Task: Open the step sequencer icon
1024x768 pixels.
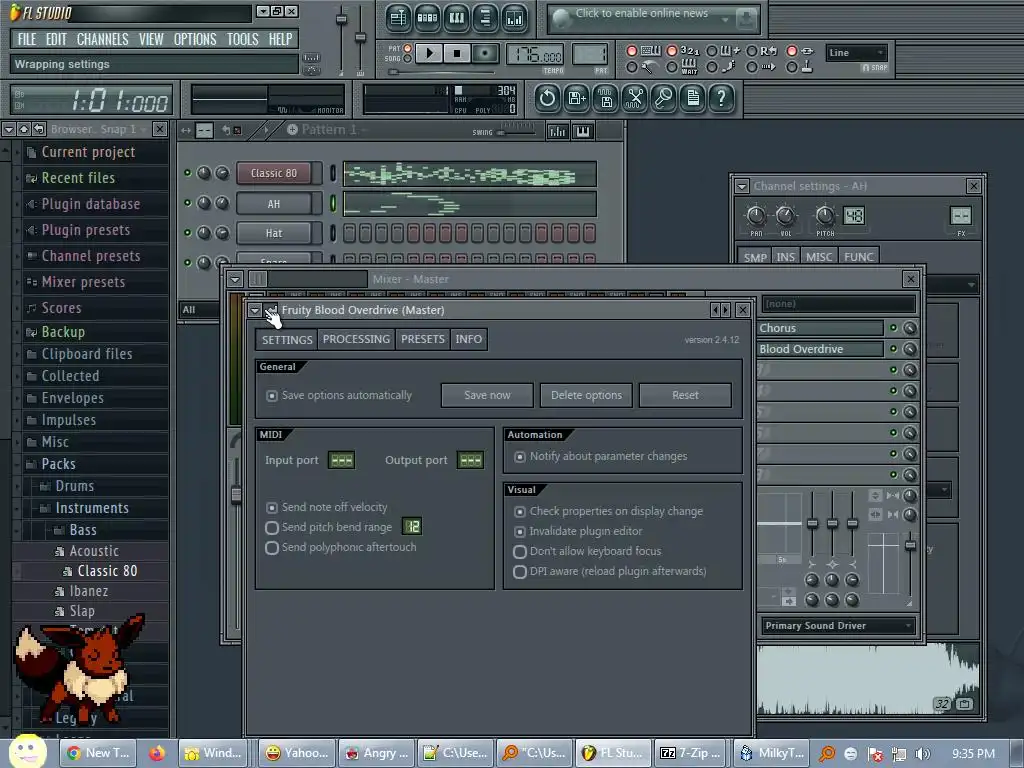Action: coord(427,18)
